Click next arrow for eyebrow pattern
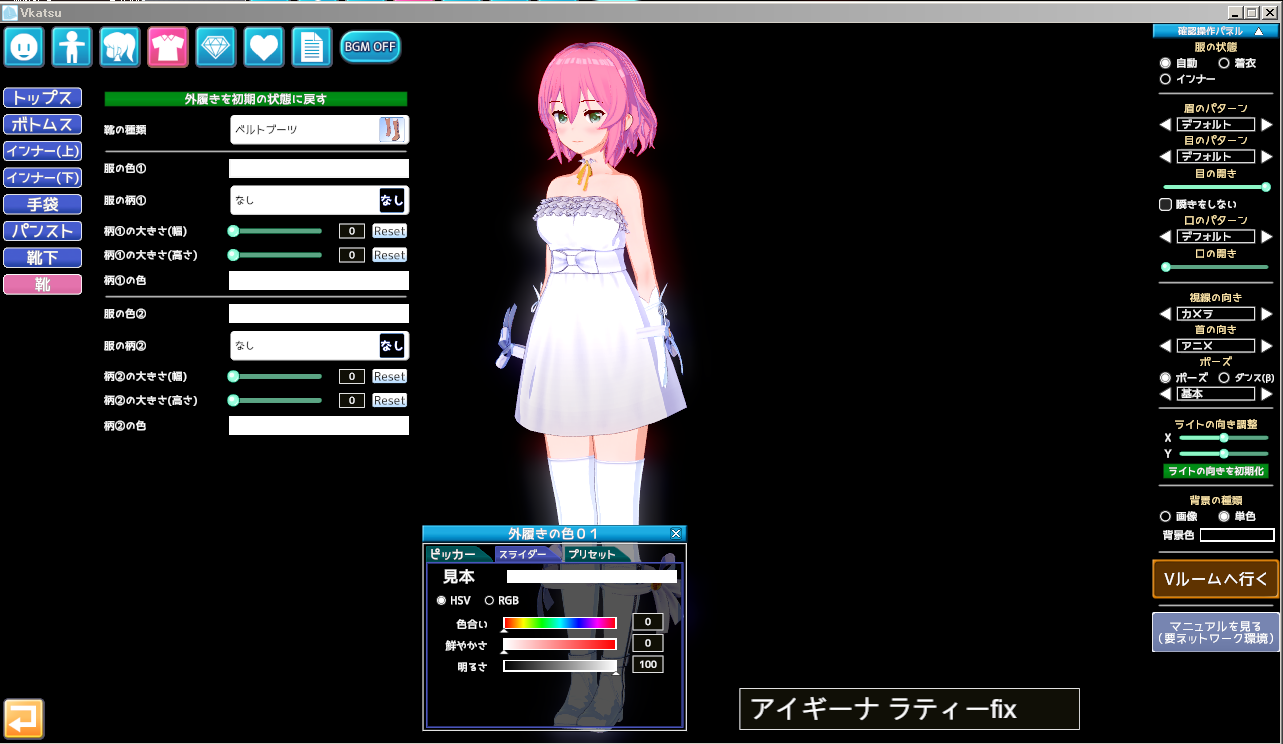This screenshot has width=1283, height=744. pos(1267,125)
